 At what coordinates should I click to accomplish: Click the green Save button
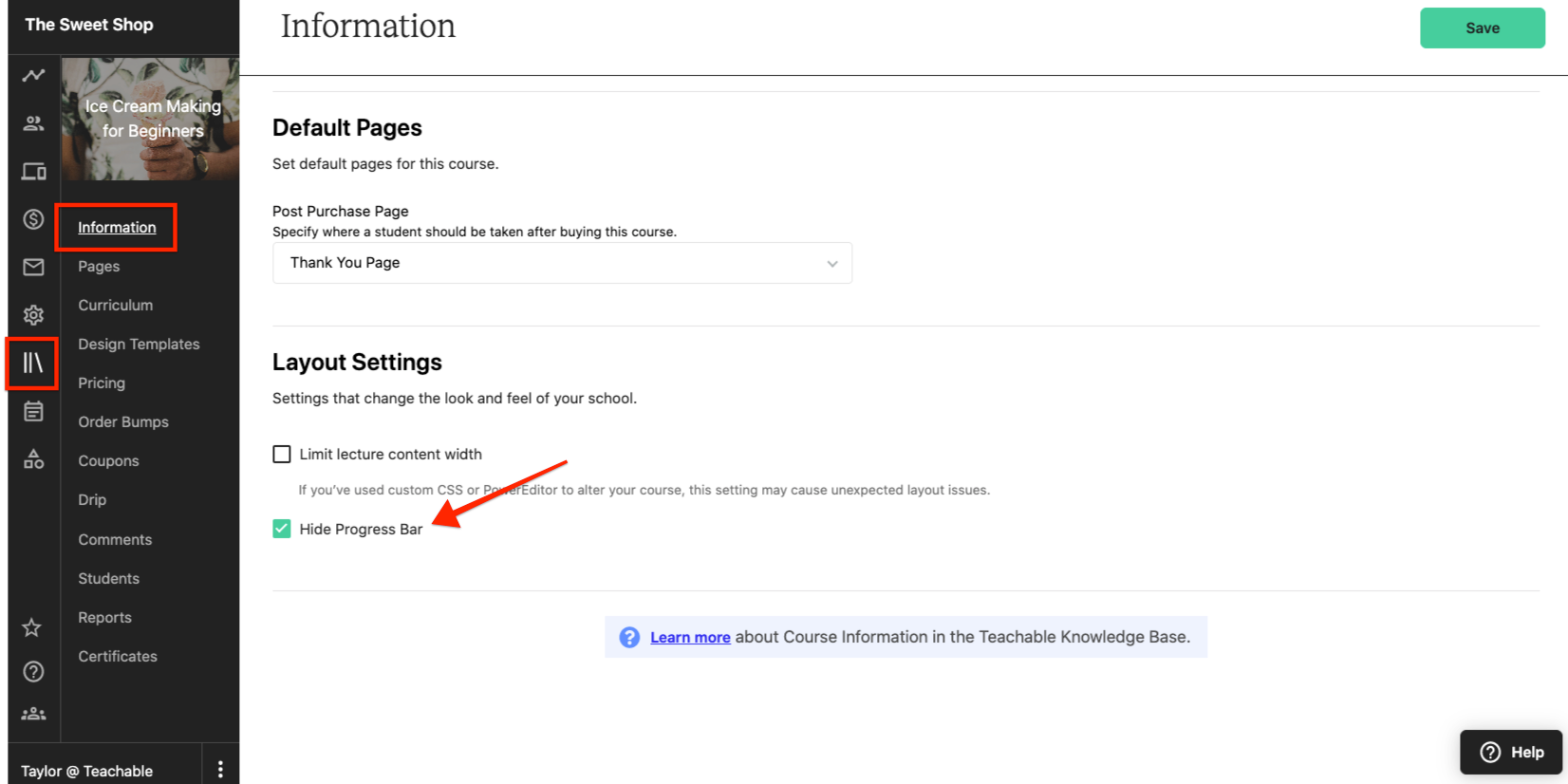[1483, 28]
